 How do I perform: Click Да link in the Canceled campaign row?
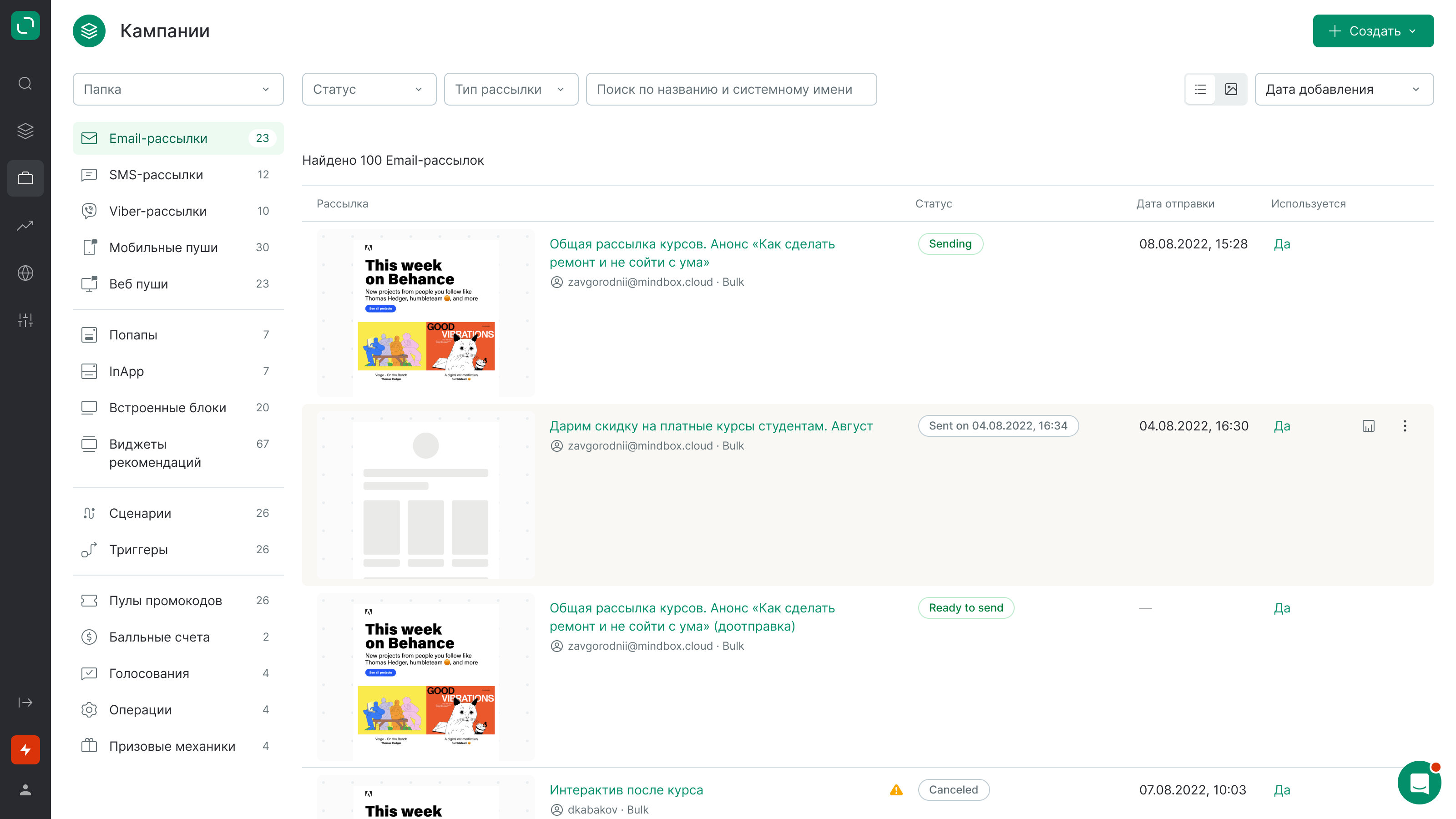(1282, 790)
